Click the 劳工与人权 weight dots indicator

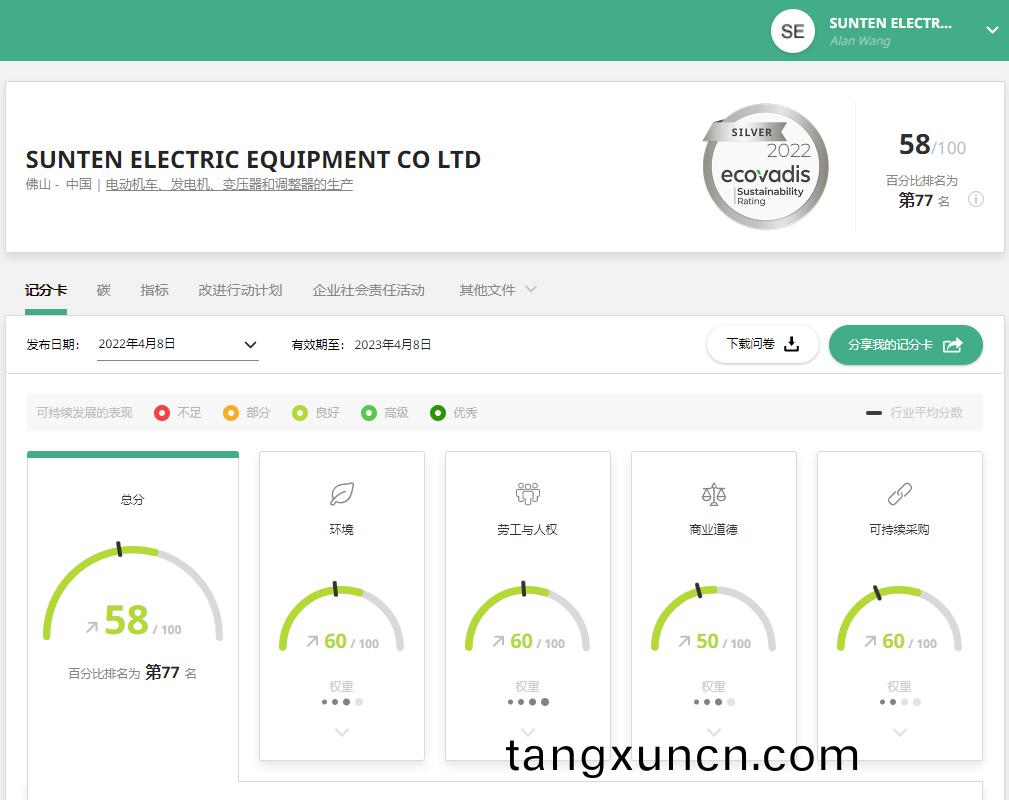click(x=528, y=702)
